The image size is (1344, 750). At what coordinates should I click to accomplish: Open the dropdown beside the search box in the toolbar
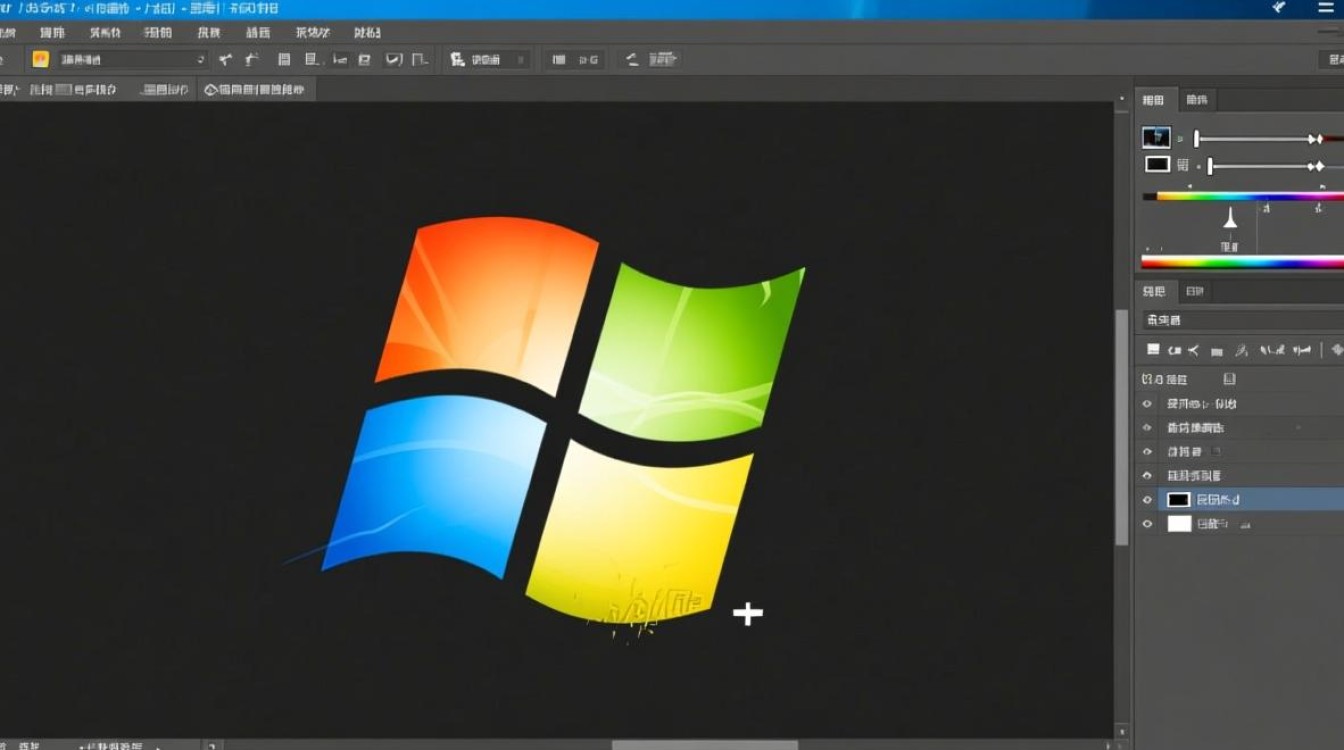522,59
